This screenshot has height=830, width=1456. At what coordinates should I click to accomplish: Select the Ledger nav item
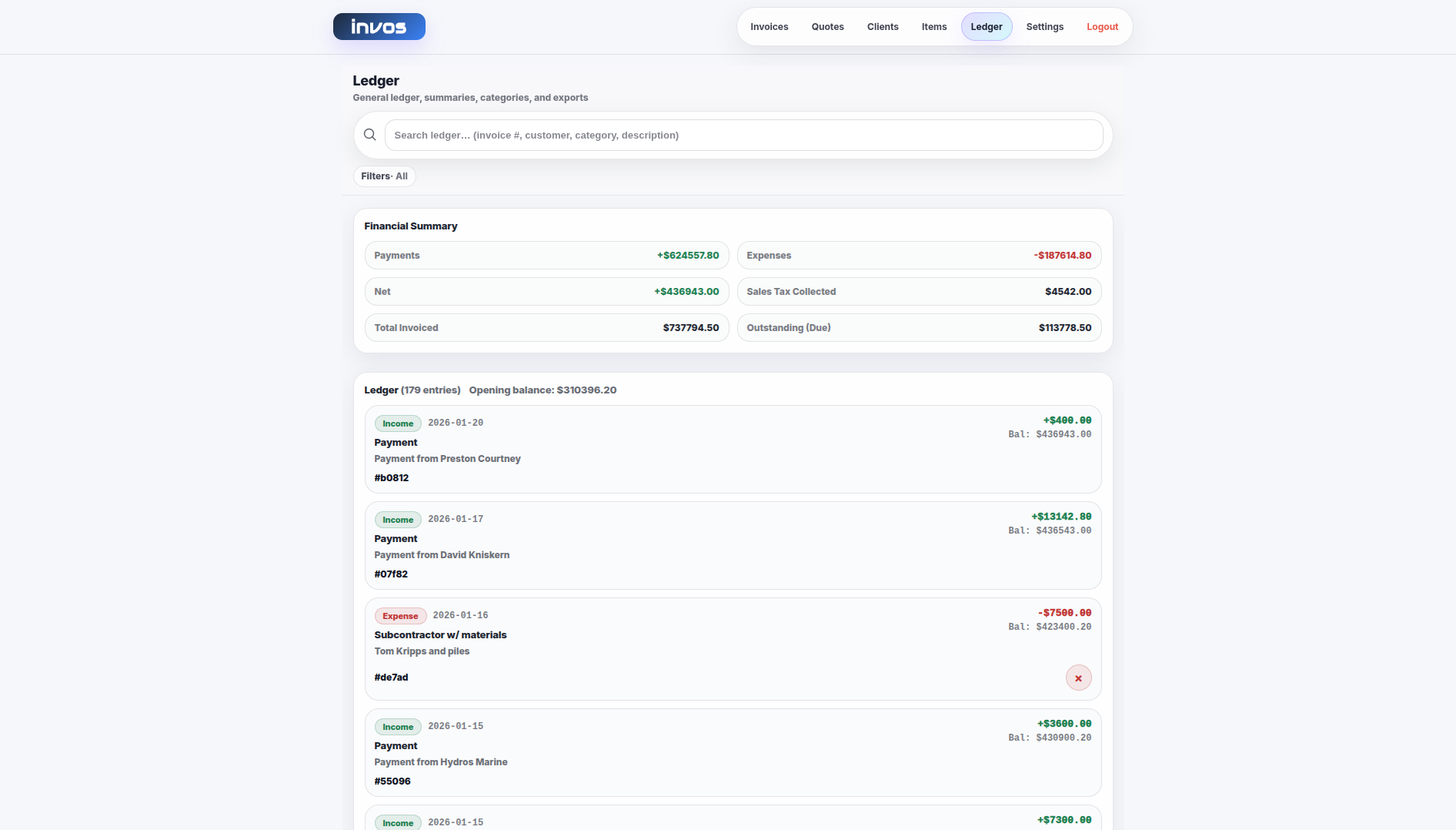(x=987, y=27)
